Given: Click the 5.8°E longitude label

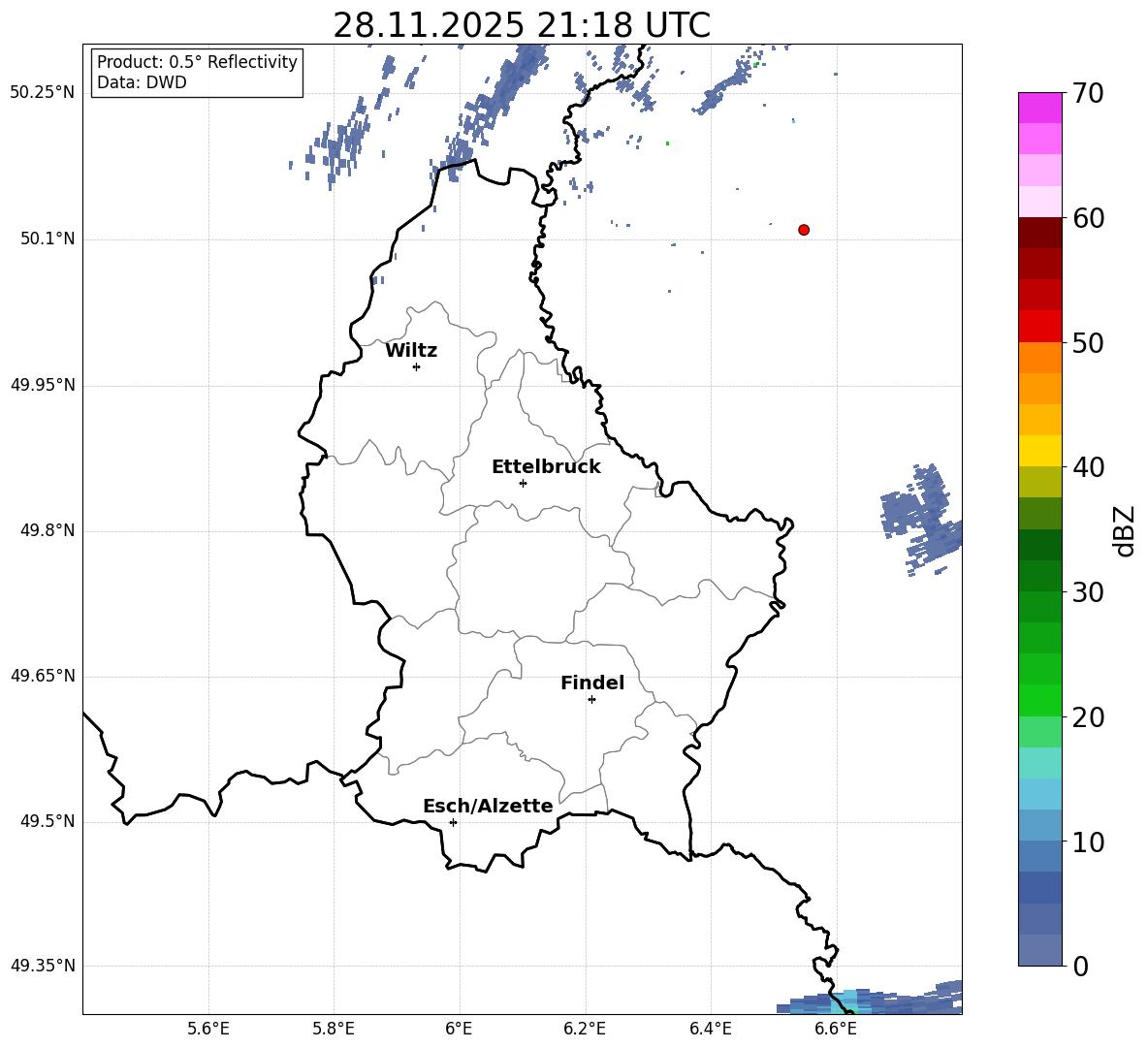Looking at the screenshot, I should coord(334,1029).
